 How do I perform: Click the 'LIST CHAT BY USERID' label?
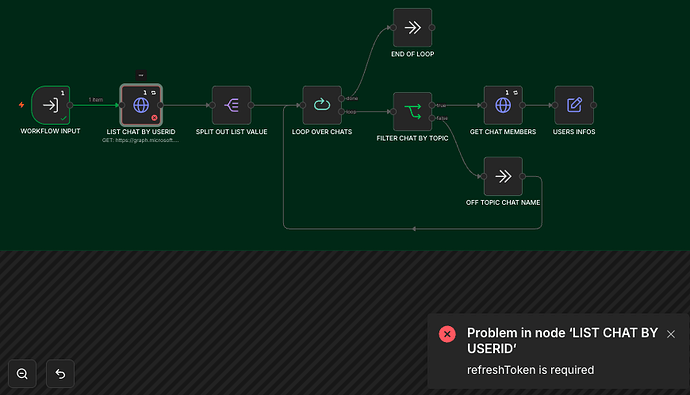(141, 132)
